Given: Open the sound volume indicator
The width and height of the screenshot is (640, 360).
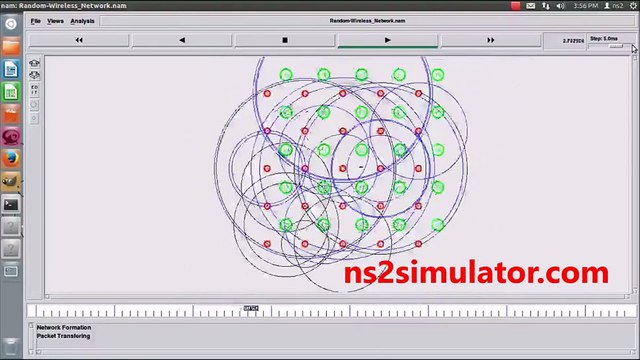Looking at the screenshot, I should click(561, 6).
